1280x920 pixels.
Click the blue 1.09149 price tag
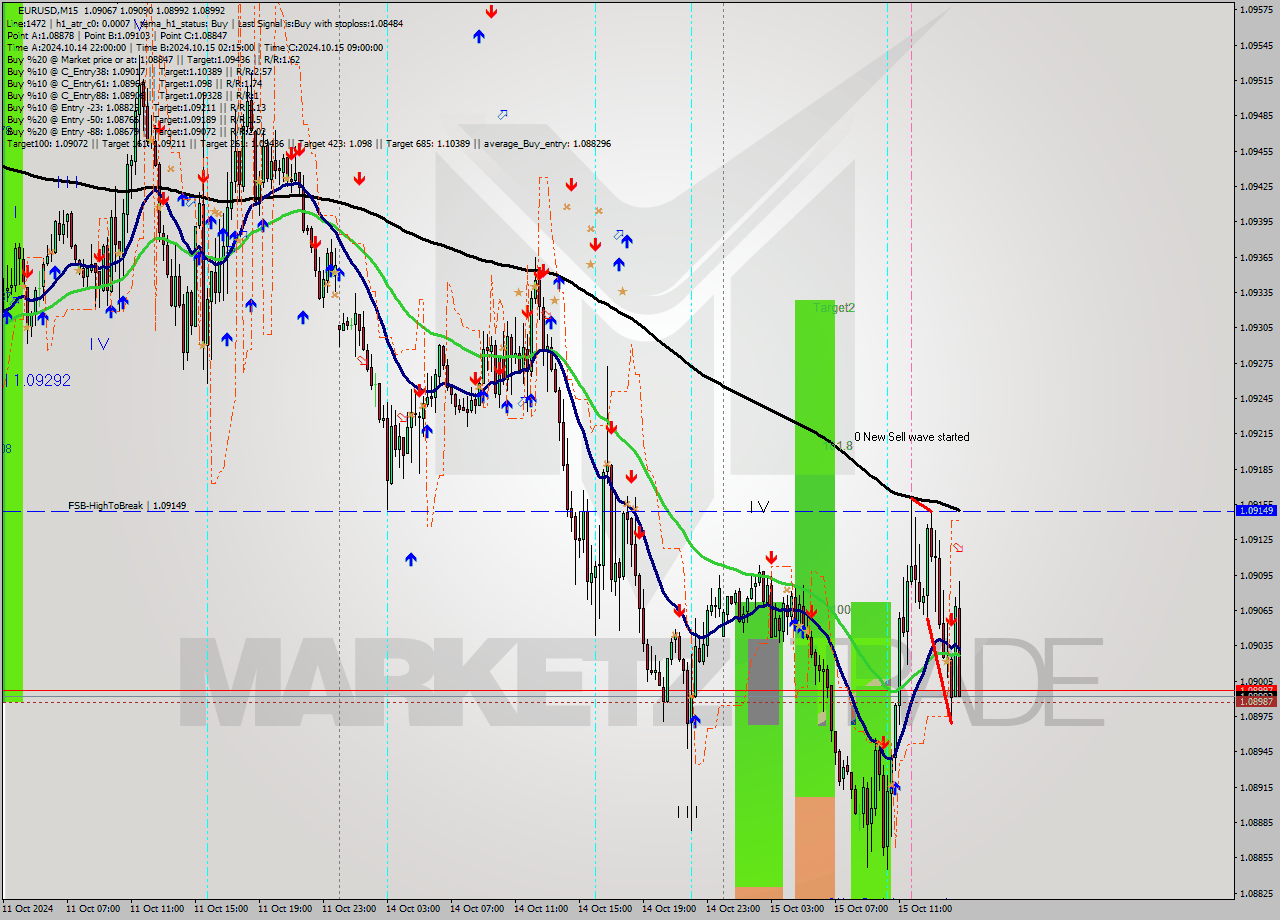(1256, 510)
